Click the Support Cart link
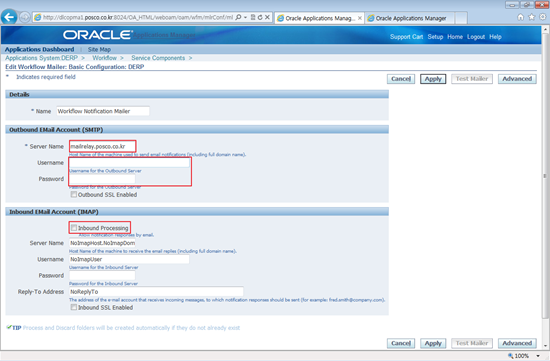 406,37
